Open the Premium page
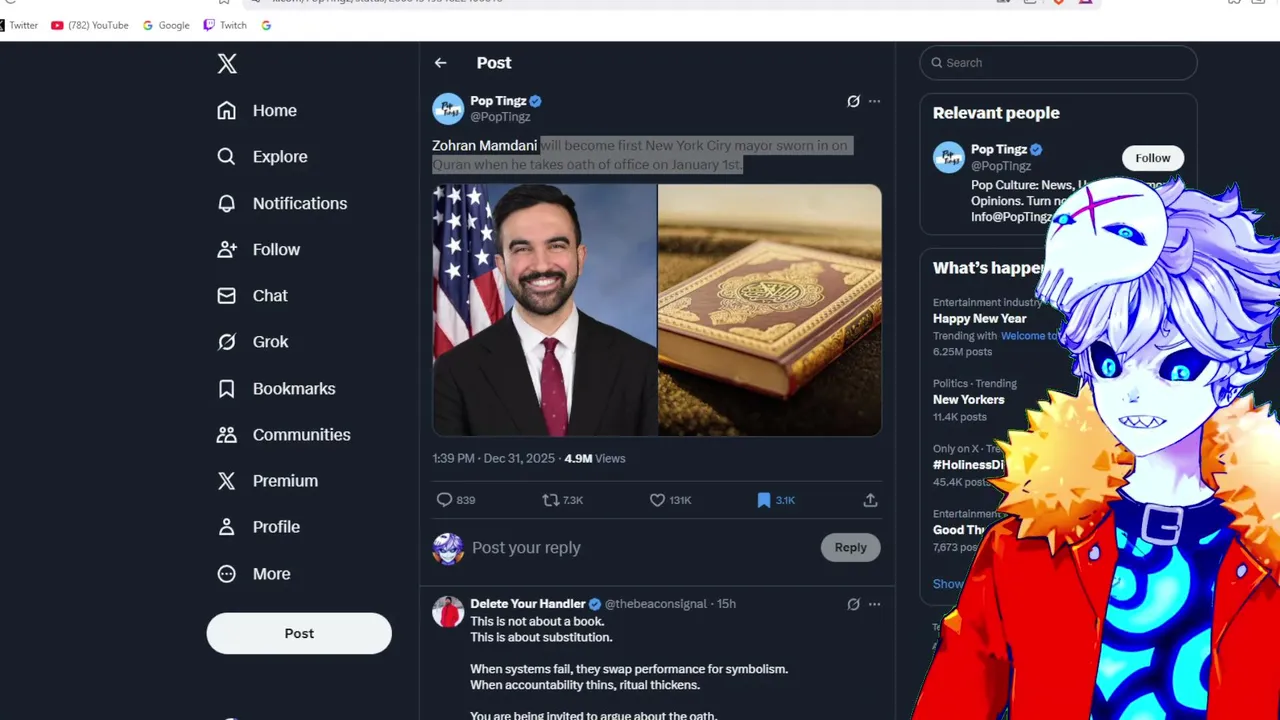Viewport: 1280px width, 720px height. (267, 480)
